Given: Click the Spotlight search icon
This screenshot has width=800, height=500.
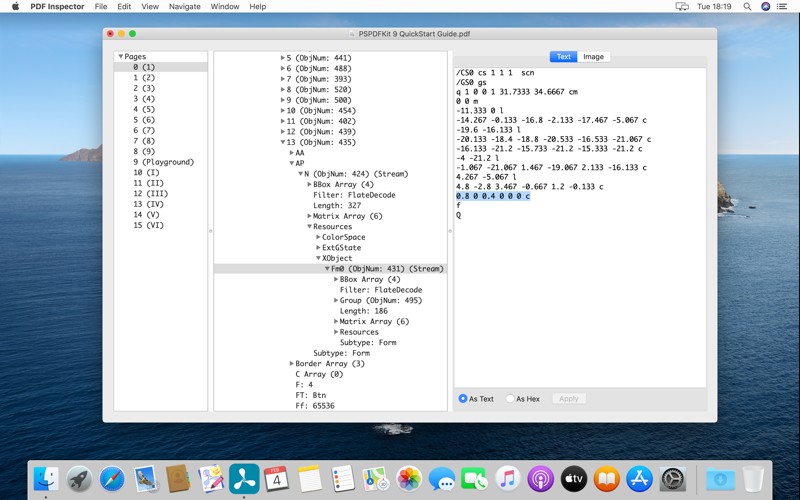Looking at the screenshot, I should click(x=747, y=7).
